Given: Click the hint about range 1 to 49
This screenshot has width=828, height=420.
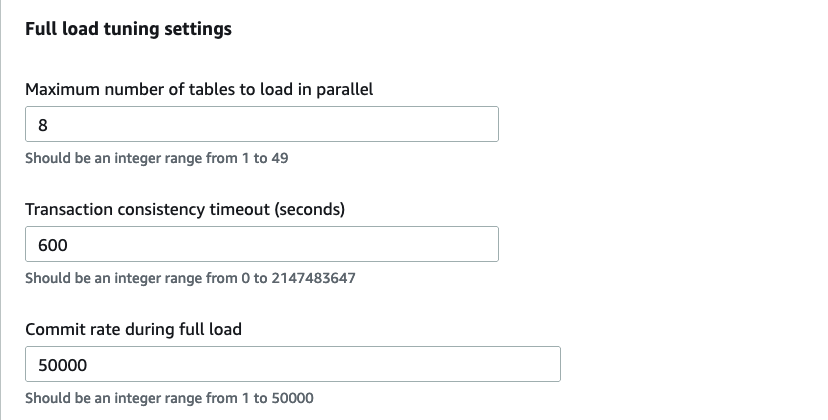Looking at the screenshot, I should pos(157,158).
